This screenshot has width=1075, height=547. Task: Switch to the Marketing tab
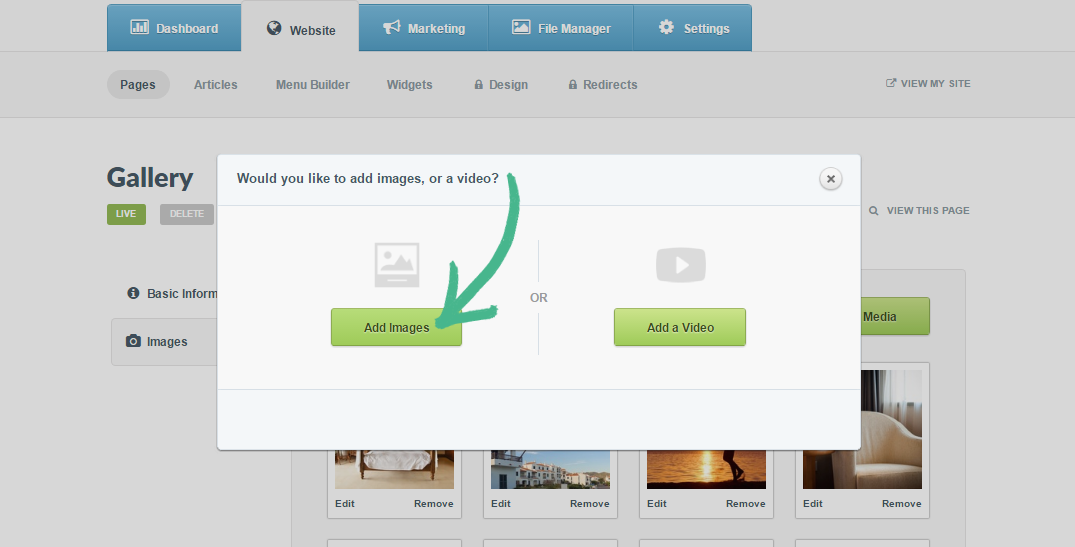tap(424, 28)
